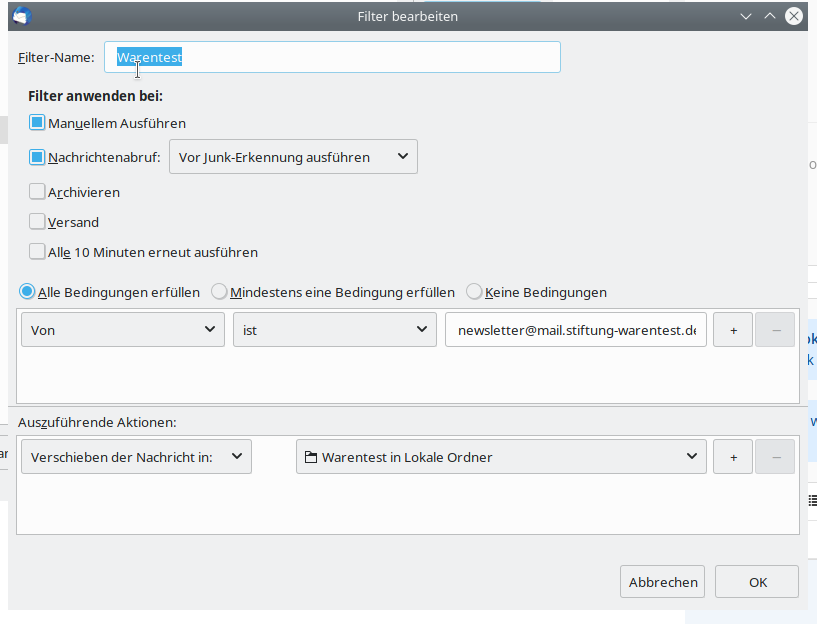This screenshot has height=624, width=817.
Task: Expand the Warentest in Lokale Ordner dropdown
Action: pos(501,457)
